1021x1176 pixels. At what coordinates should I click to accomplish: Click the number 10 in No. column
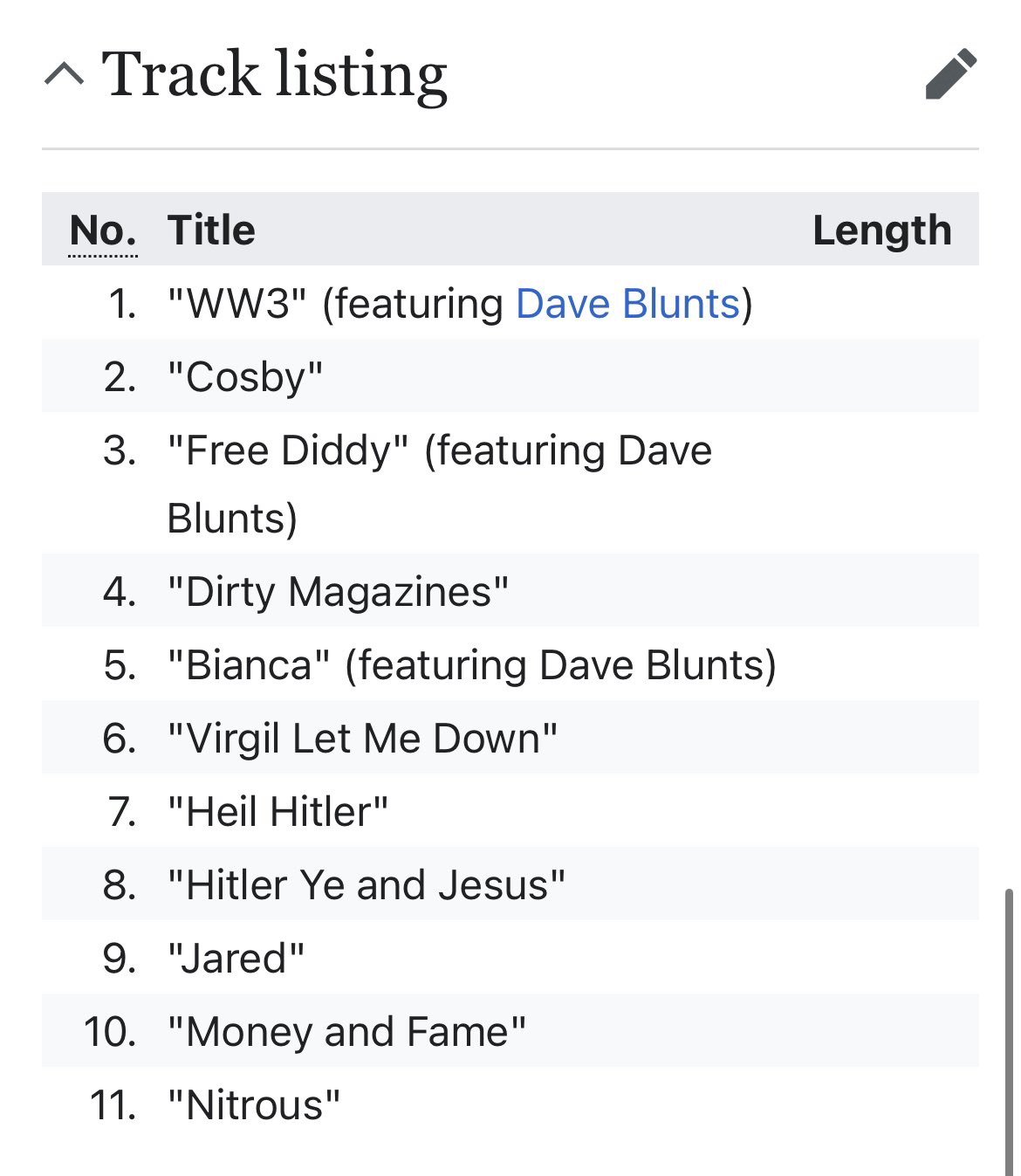111,1032
